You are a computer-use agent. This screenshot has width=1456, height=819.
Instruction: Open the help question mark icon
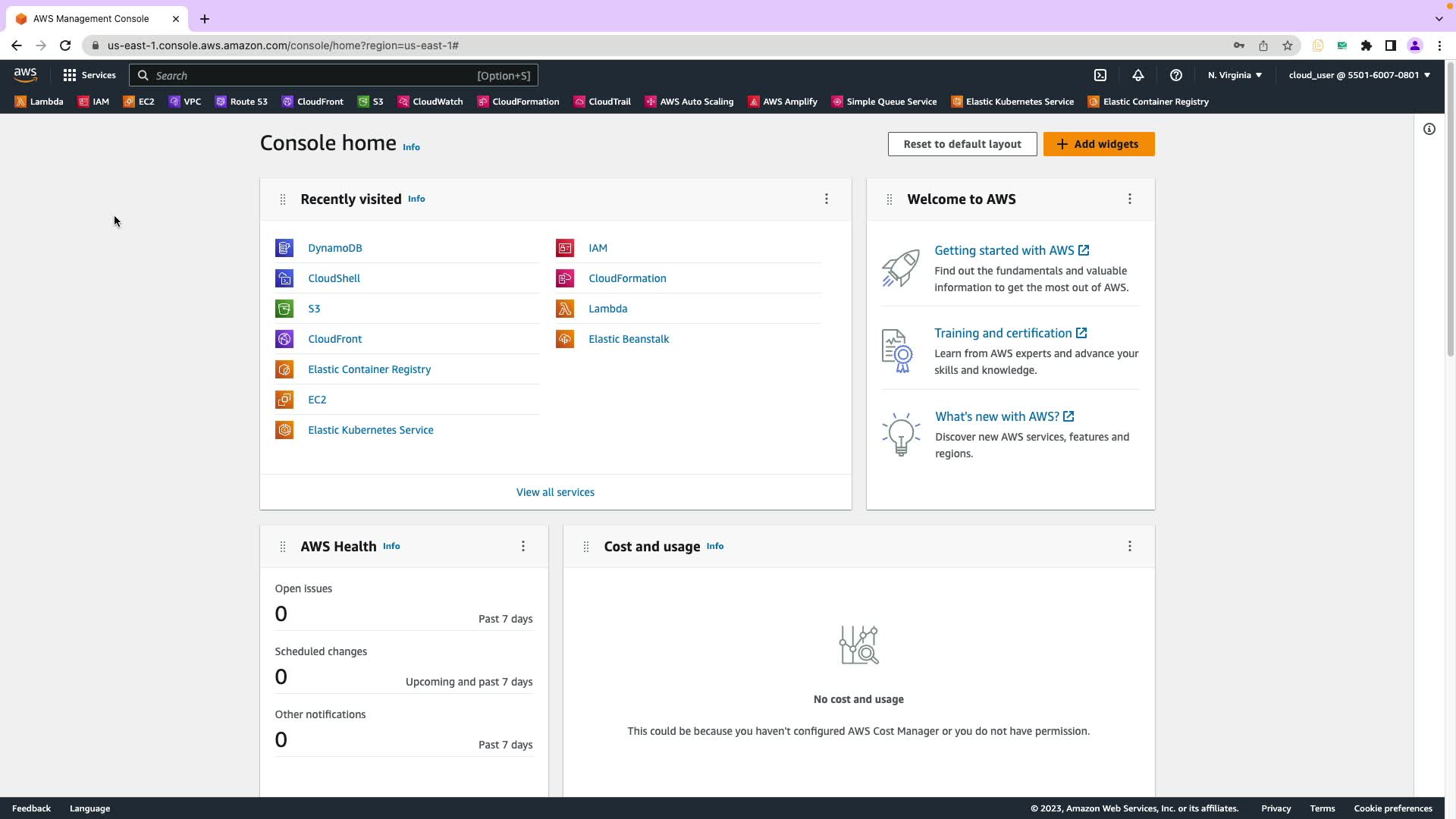(1176, 75)
